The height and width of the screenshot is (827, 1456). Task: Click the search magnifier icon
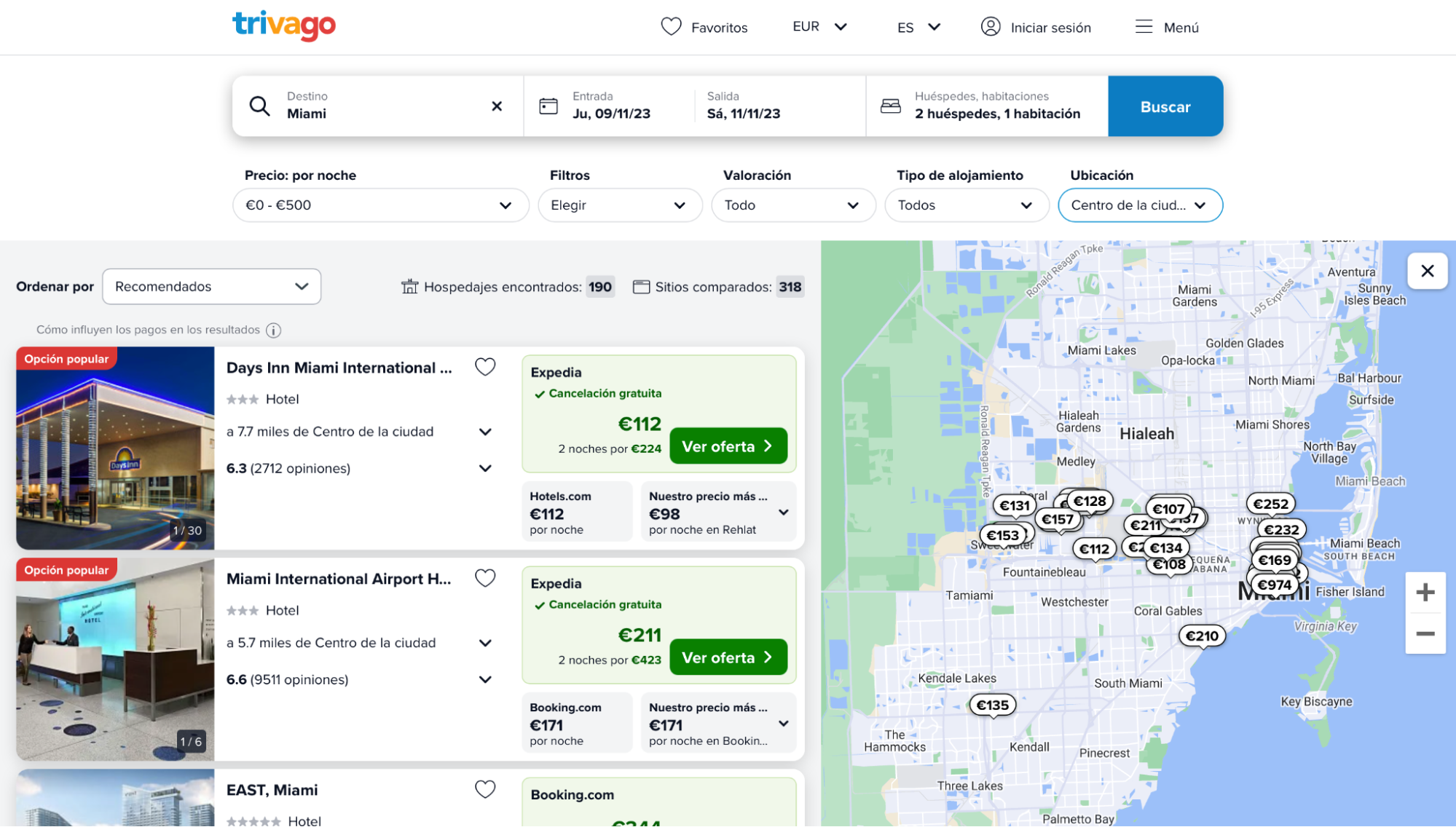(260, 106)
